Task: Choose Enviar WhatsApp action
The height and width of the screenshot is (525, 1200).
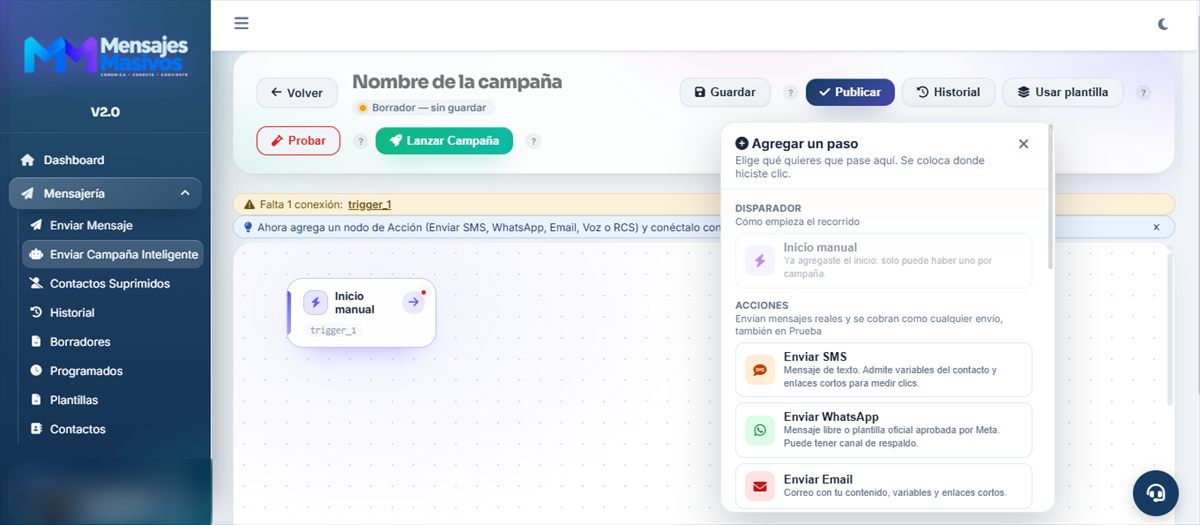Action: (883, 430)
